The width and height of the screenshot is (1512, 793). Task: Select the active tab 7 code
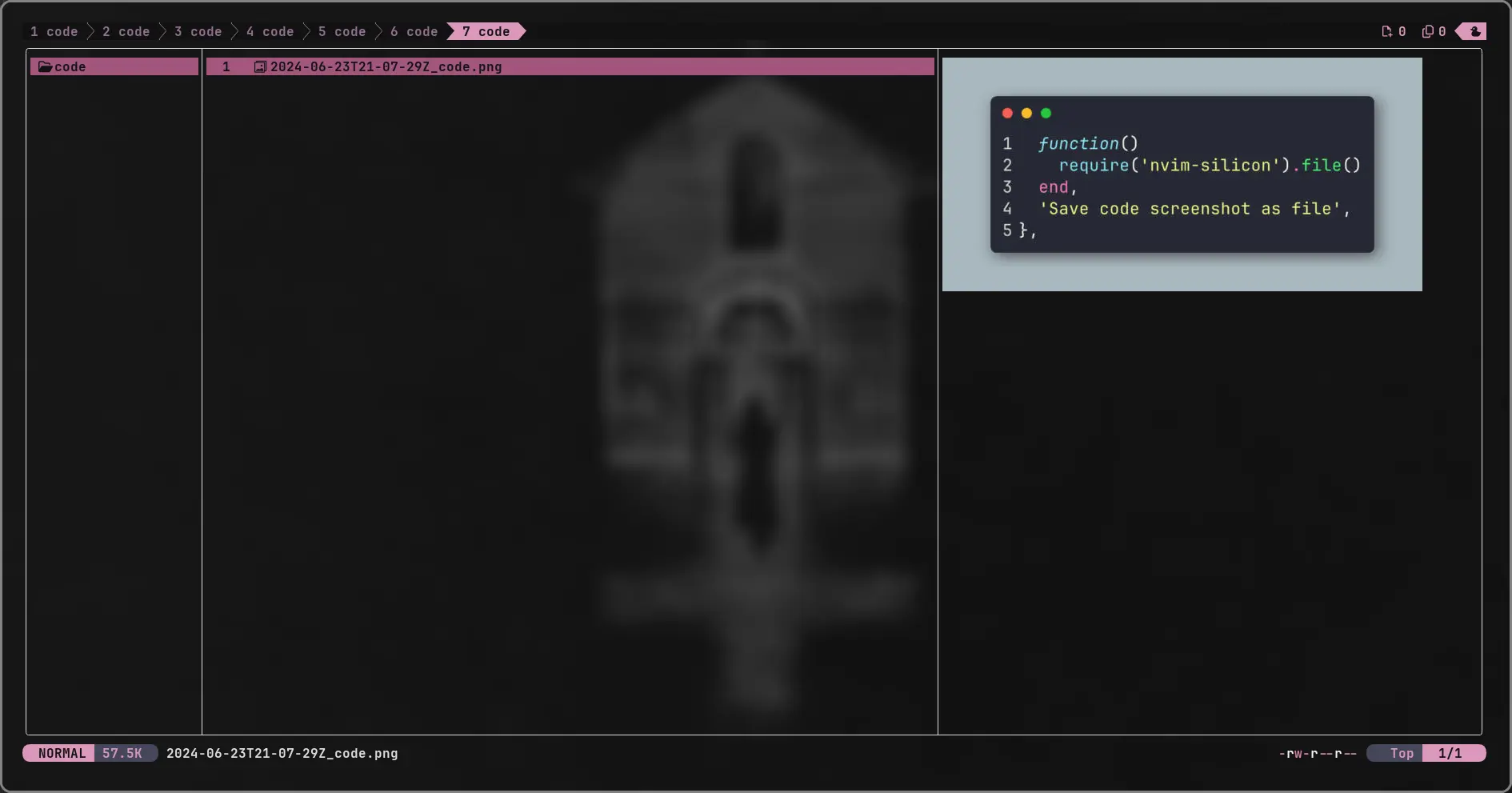tap(486, 31)
